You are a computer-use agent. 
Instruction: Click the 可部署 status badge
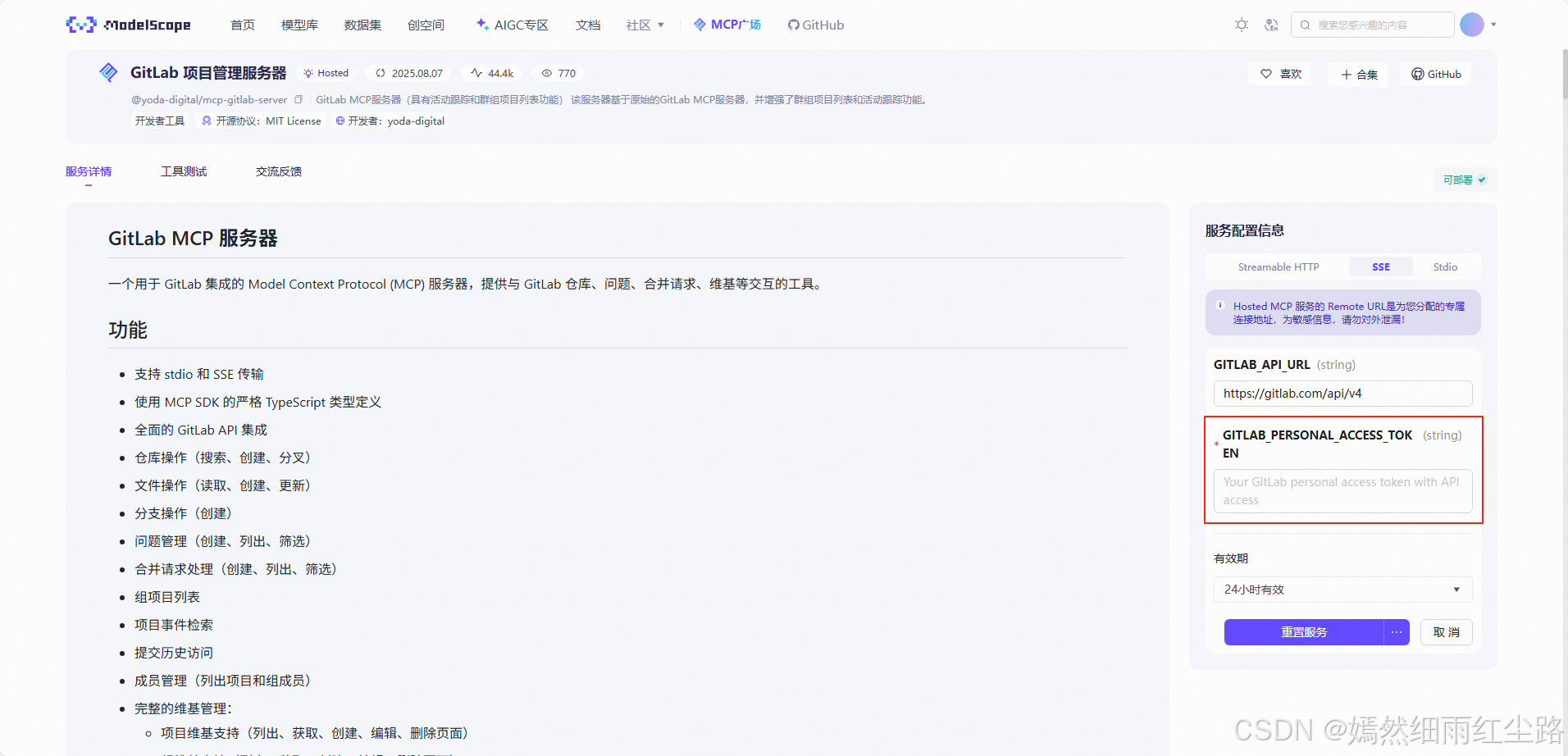1465,180
